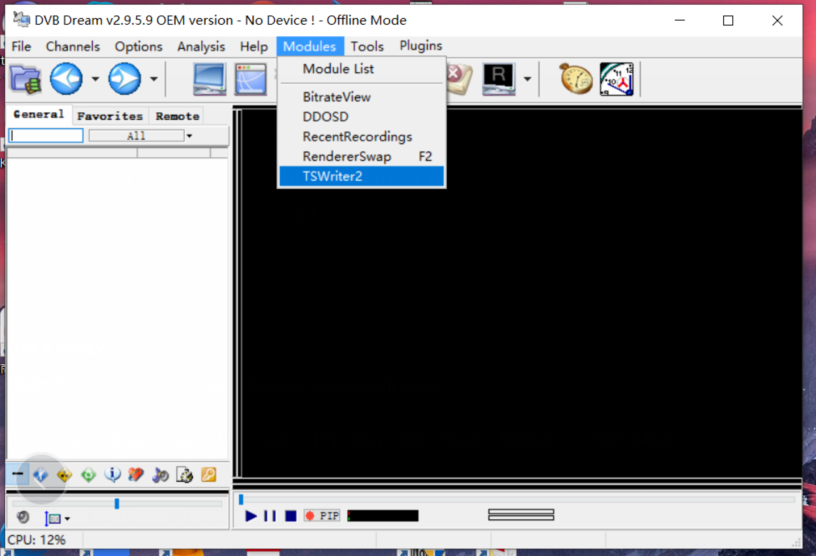Open the Options menu
Viewport: 816px width, 556px height.
click(138, 46)
